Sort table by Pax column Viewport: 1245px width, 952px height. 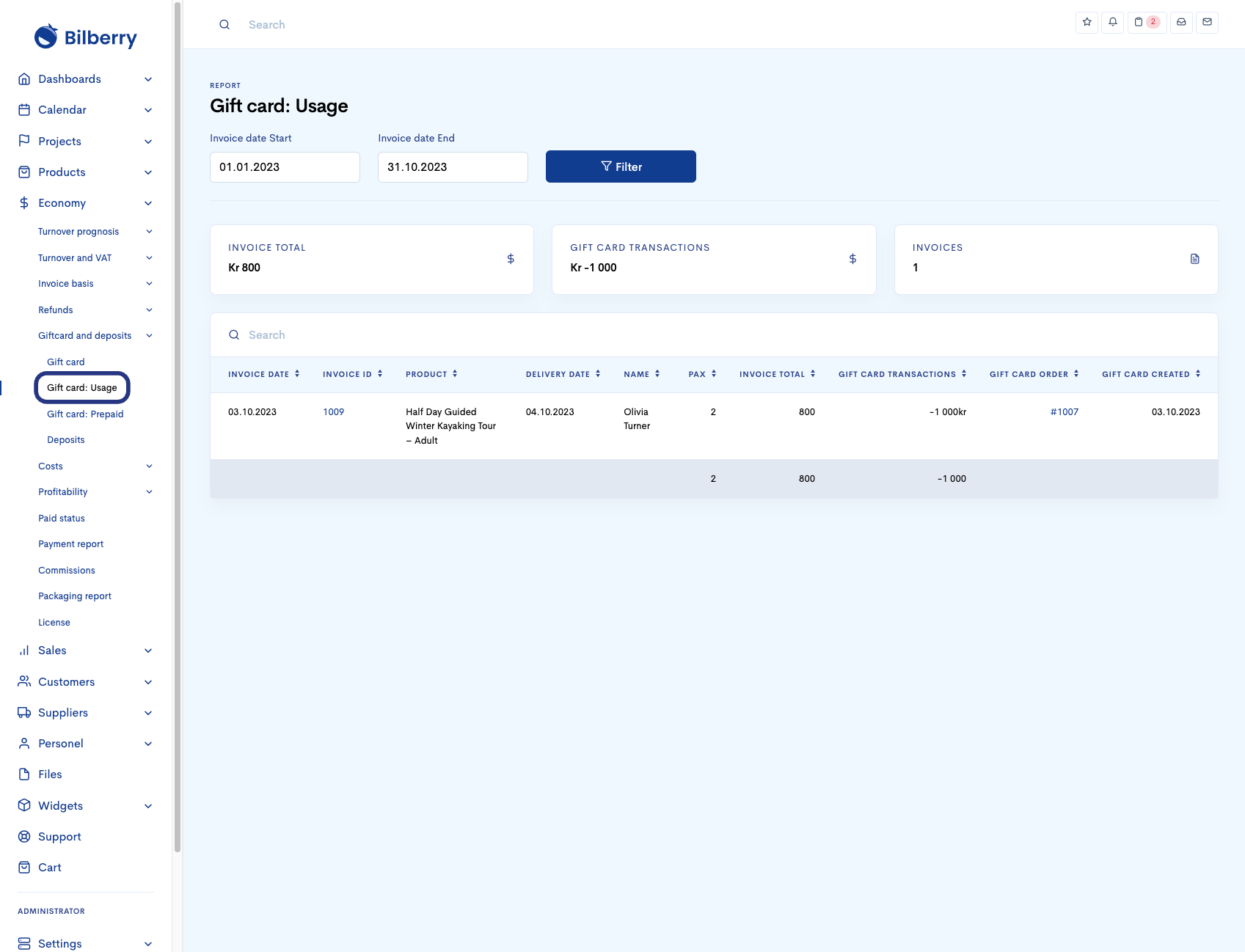702,374
